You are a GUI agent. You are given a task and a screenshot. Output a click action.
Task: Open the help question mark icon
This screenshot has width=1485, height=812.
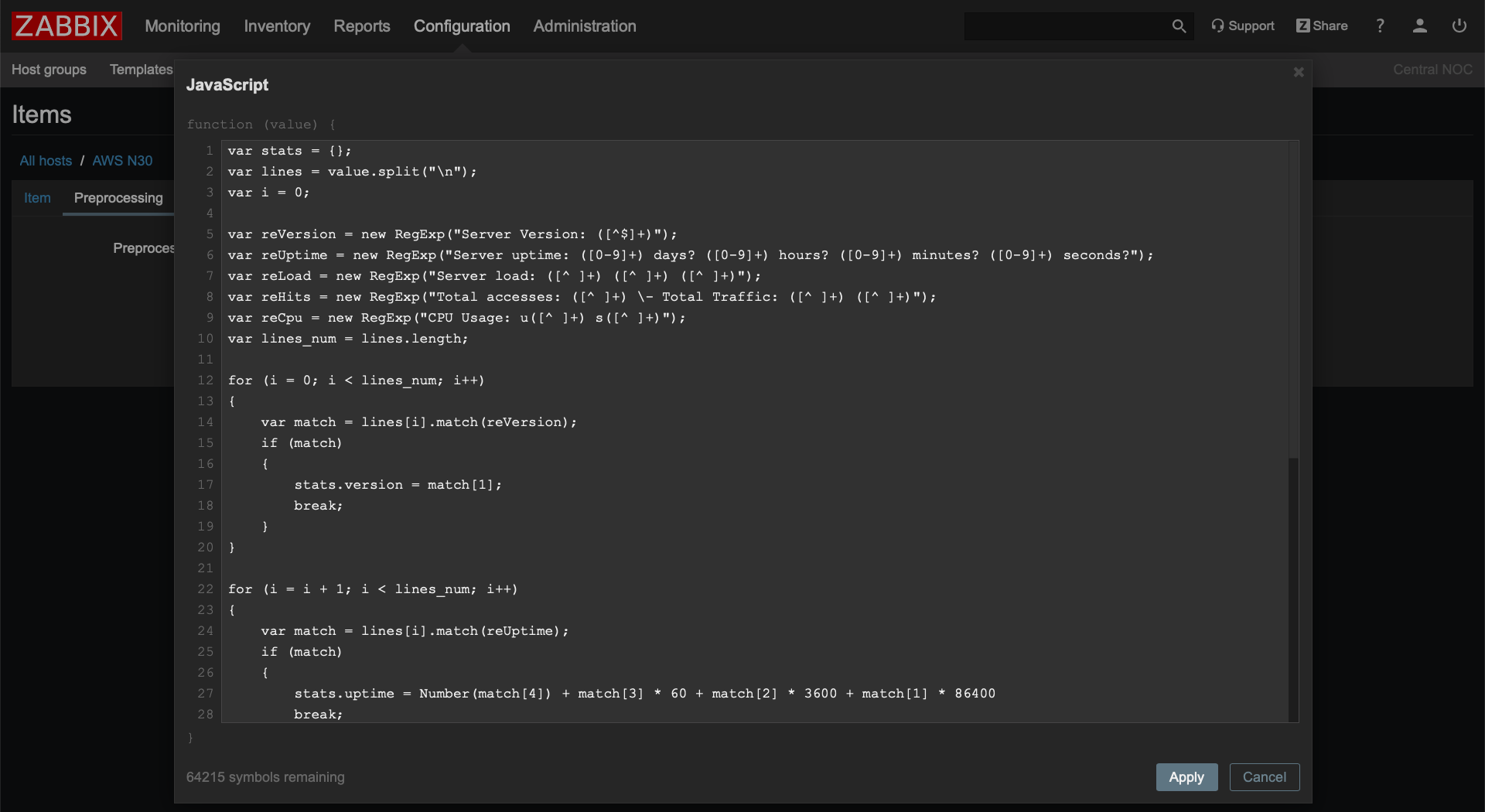(x=1380, y=26)
